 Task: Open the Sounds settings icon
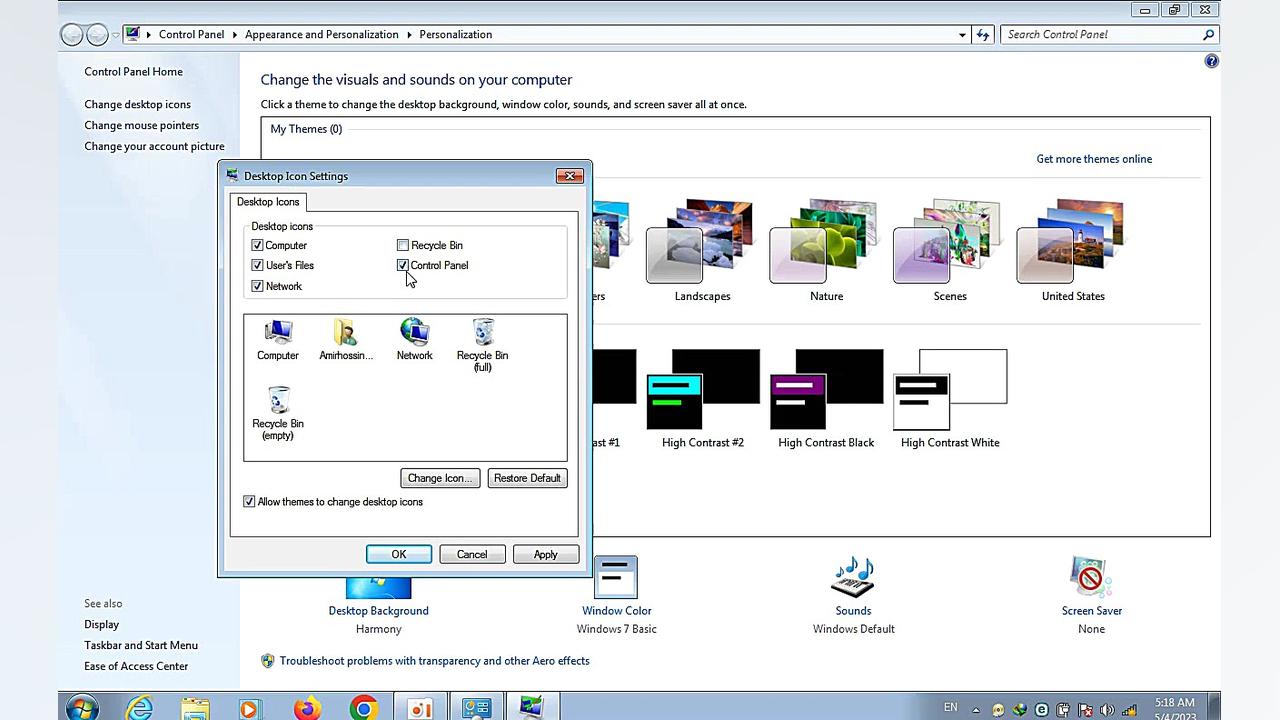click(853, 578)
